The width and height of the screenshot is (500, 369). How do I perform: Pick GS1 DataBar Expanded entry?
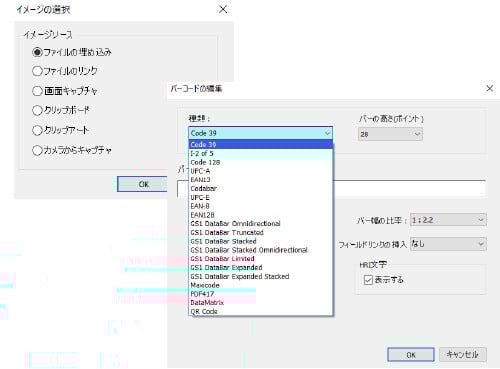(261, 268)
